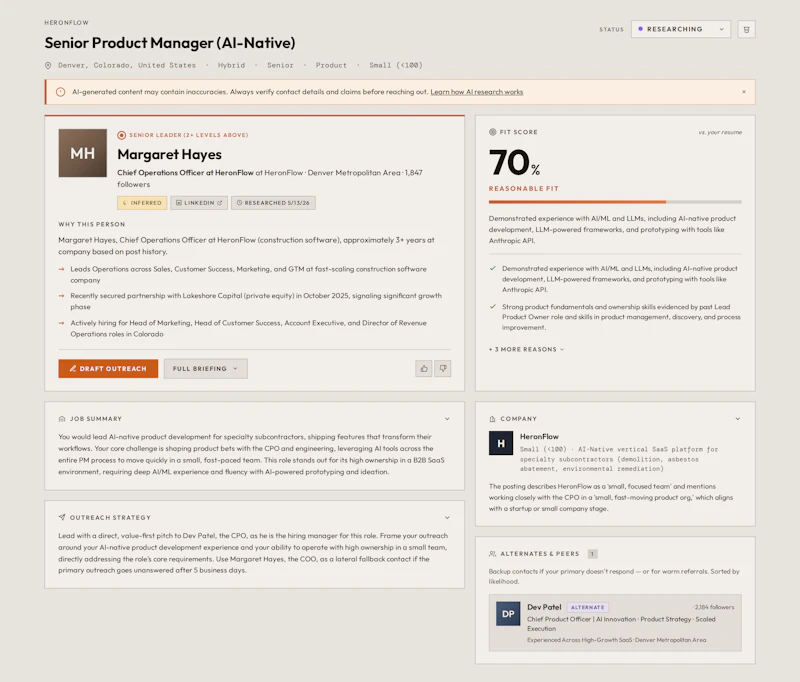Screen dimensions: 800x682
Task: Click the Senior Product Manager (AI-Native) title
Action: tap(170, 43)
